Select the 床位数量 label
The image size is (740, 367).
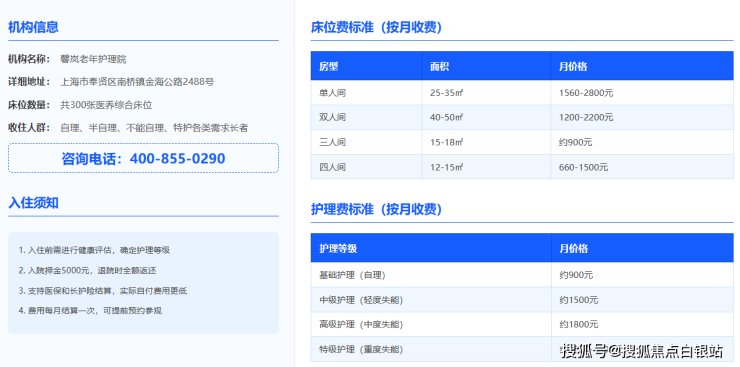(29, 105)
